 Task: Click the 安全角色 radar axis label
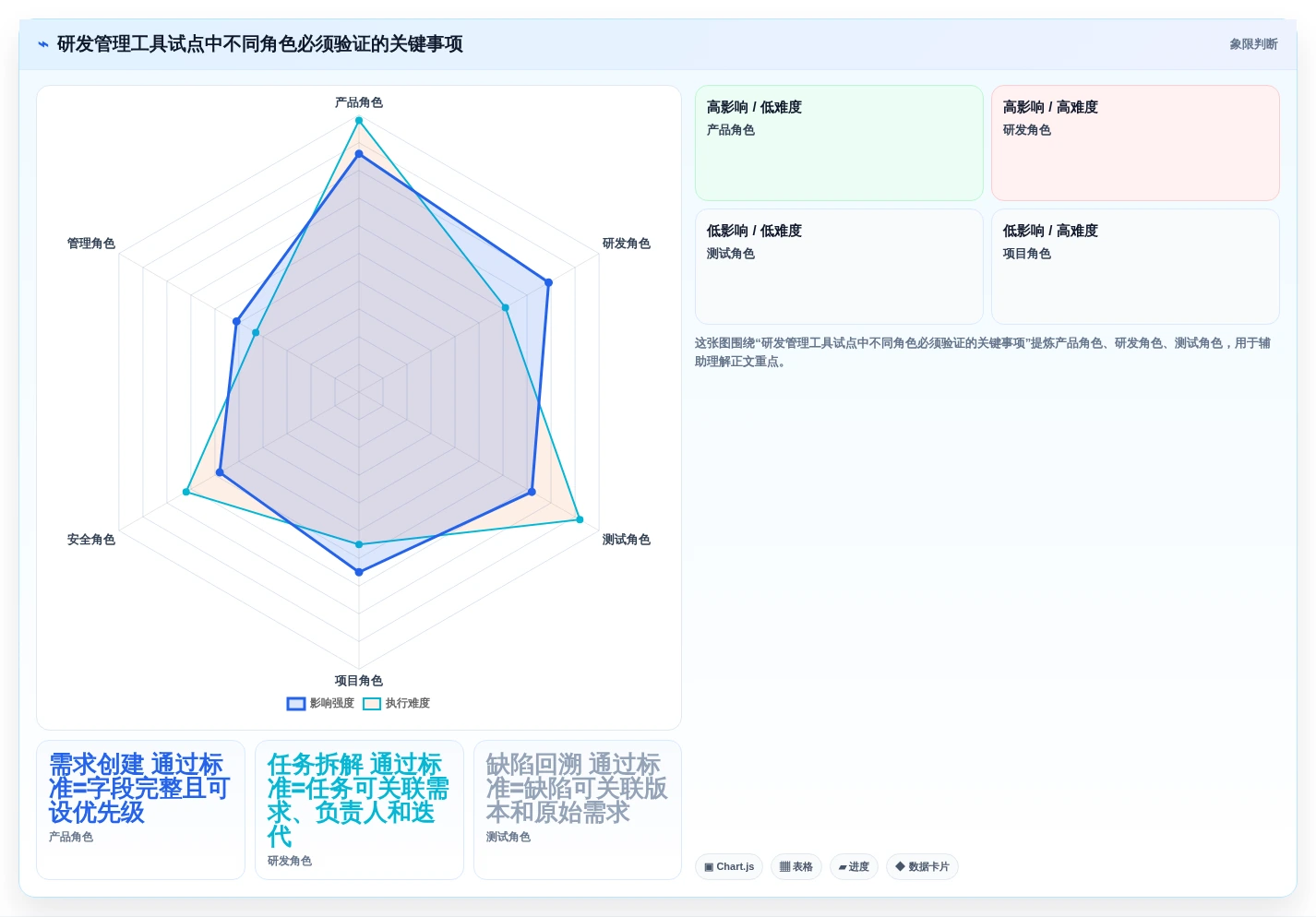click(91, 540)
